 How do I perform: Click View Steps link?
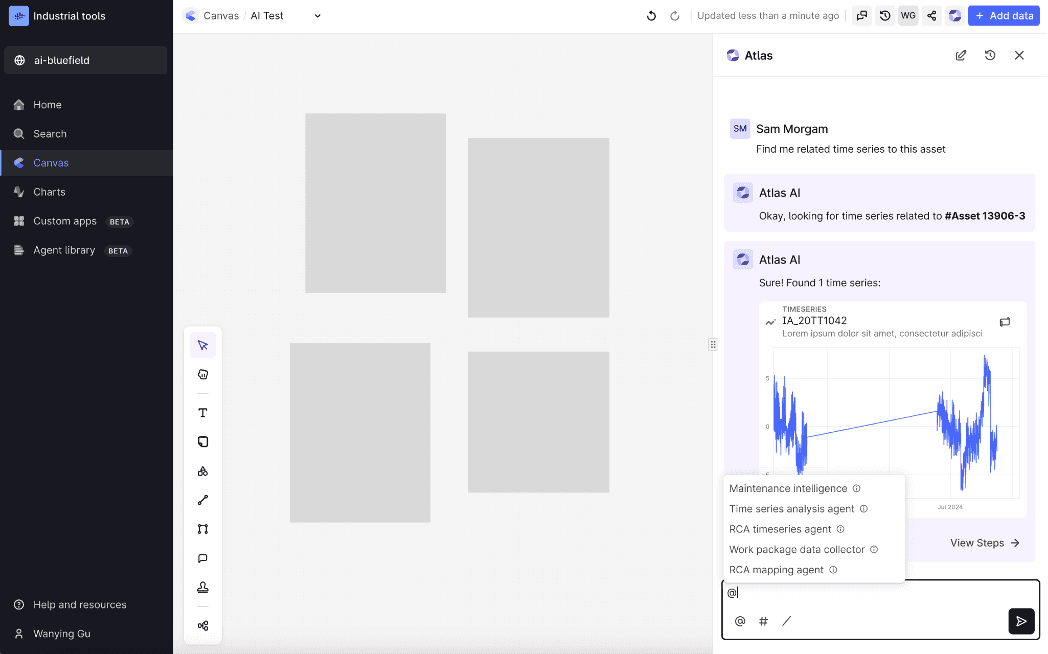click(984, 543)
